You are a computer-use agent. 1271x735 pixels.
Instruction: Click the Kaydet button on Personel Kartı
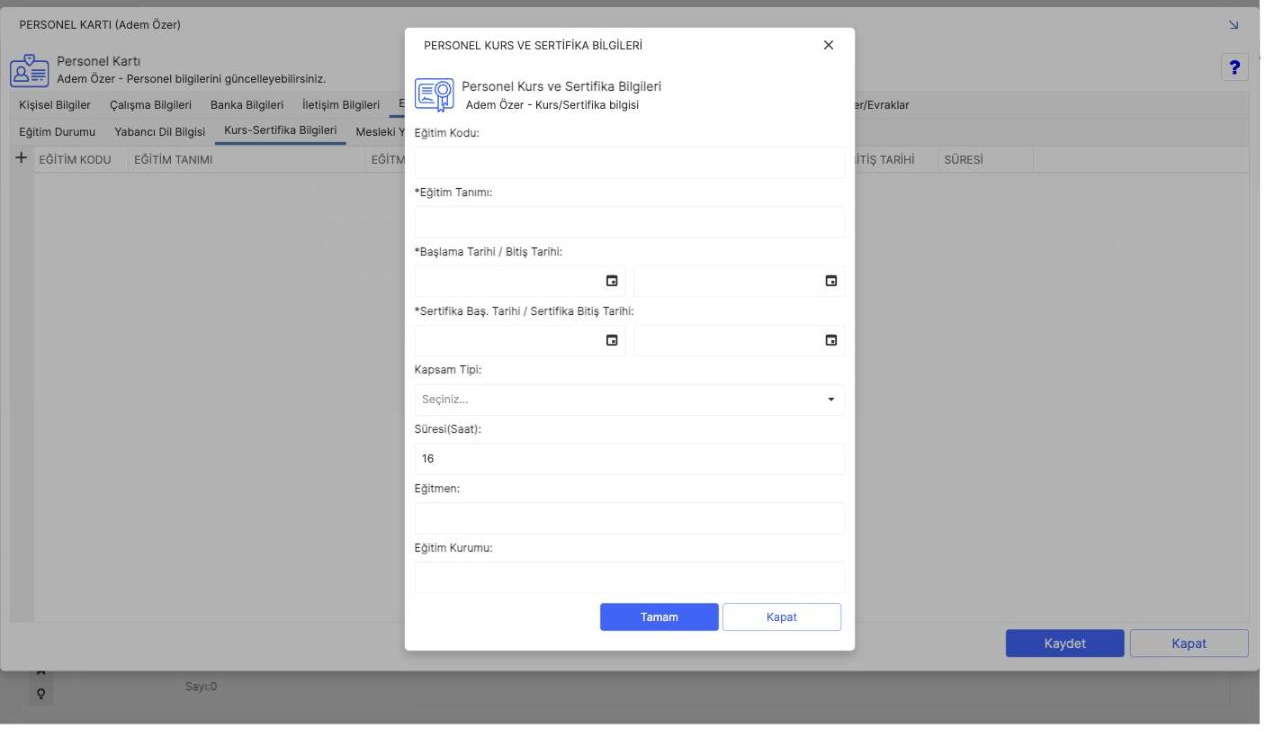tap(1065, 643)
